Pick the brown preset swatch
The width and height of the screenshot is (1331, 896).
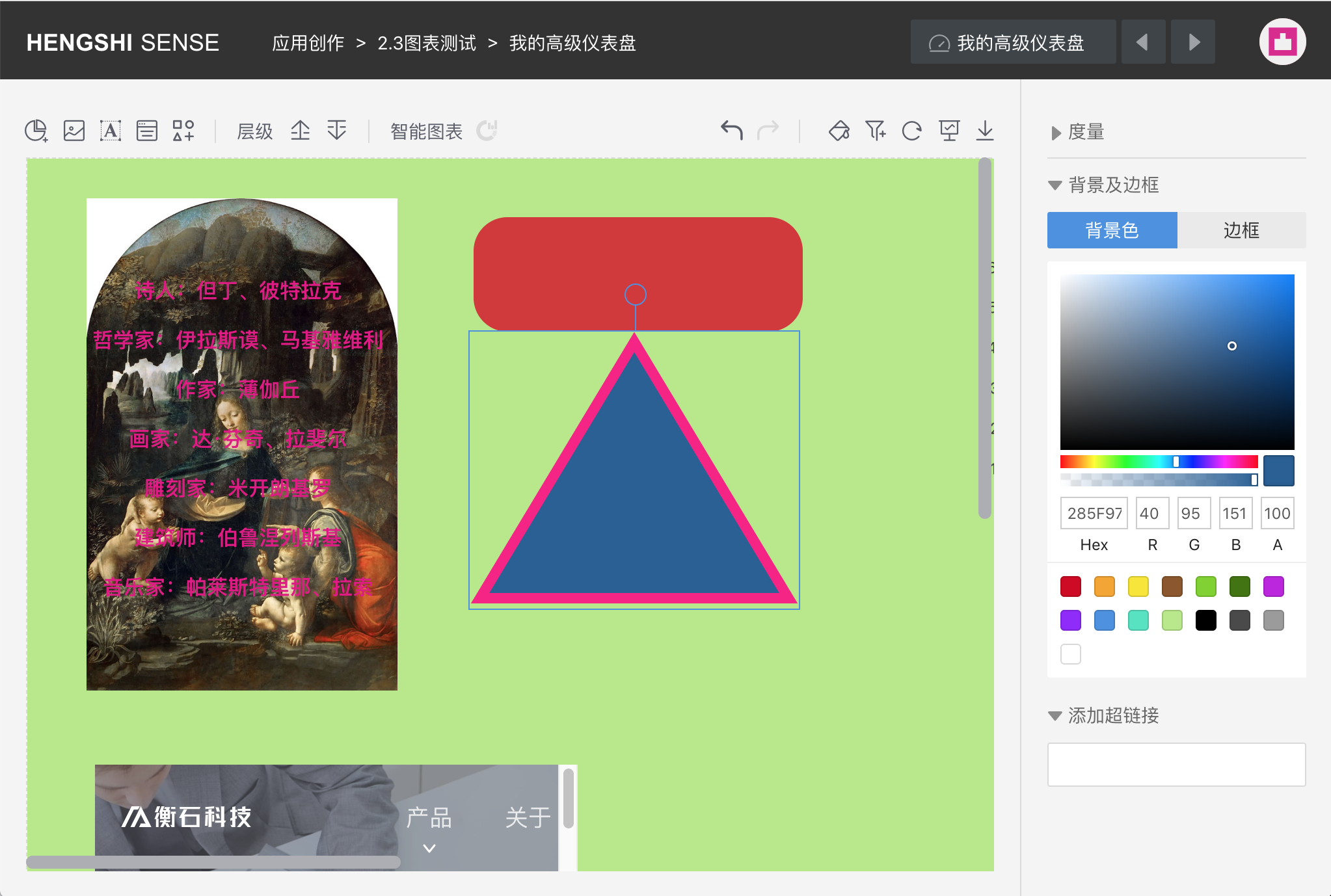point(1172,586)
